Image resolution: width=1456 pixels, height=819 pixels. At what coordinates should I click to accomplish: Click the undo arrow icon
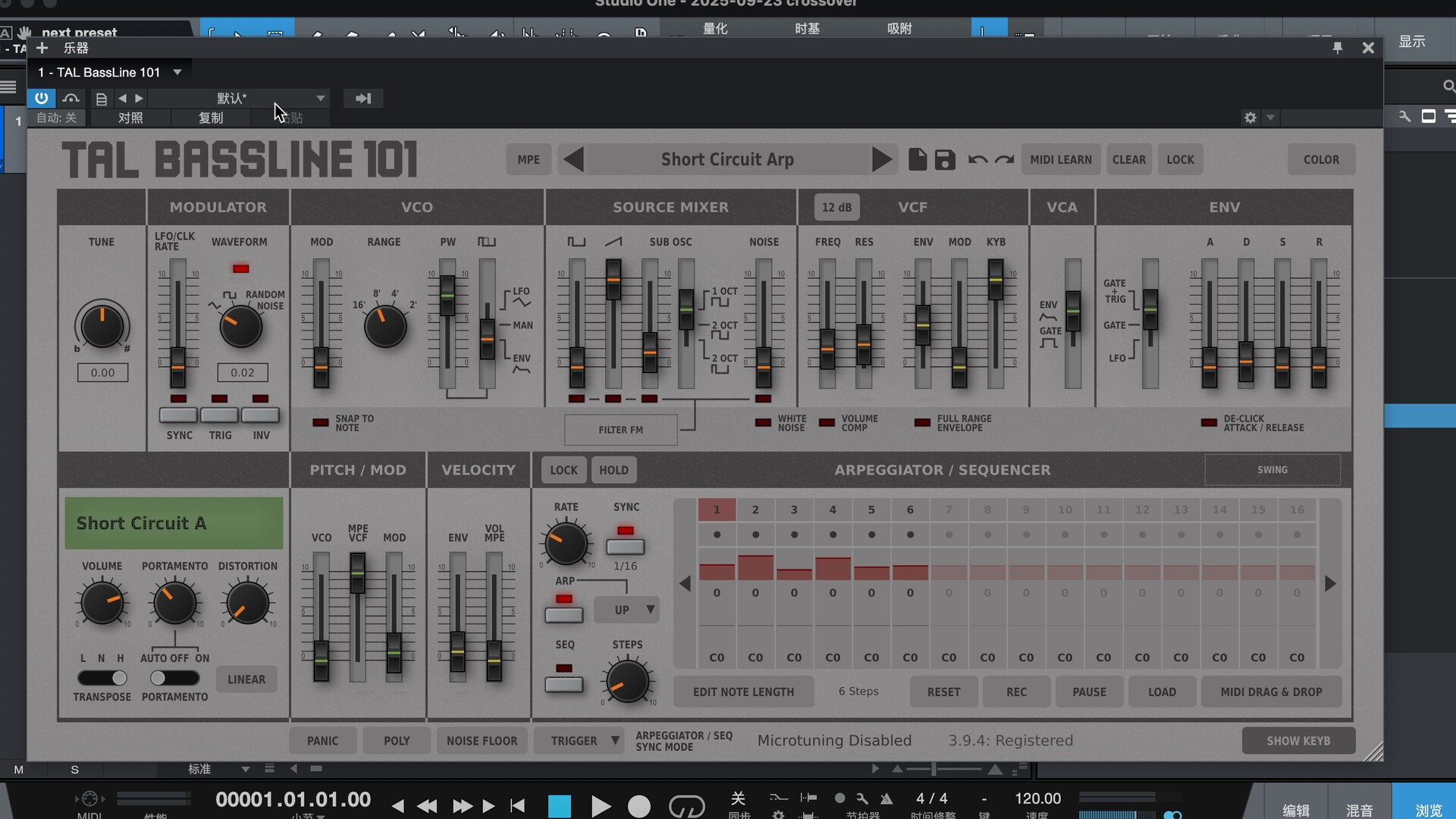point(977,159)
